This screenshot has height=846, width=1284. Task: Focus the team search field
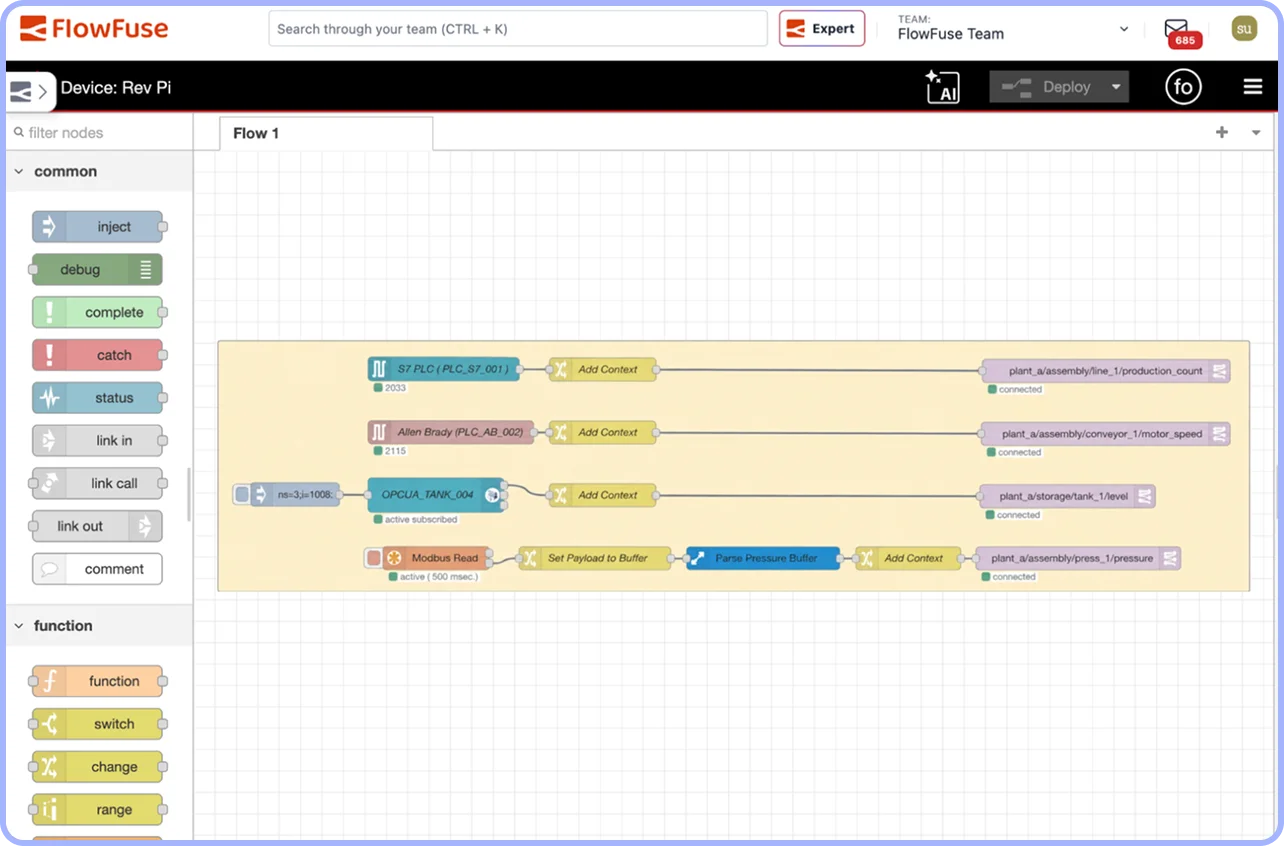(x=518, y=29)
